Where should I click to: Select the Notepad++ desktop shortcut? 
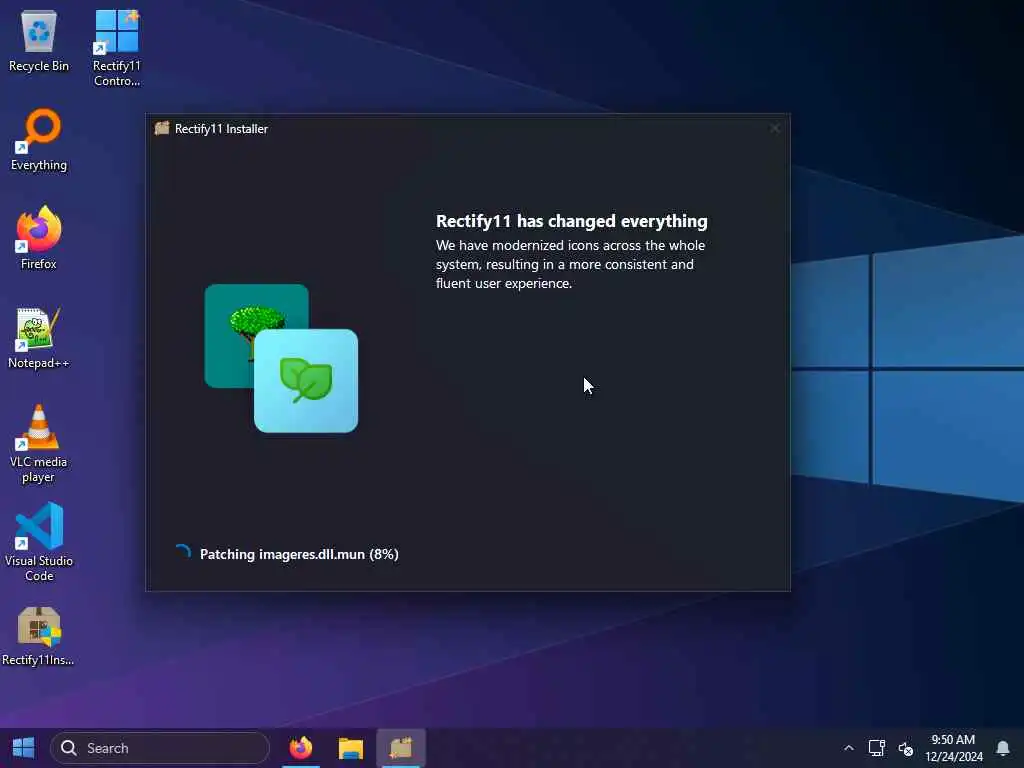(39, 338)
